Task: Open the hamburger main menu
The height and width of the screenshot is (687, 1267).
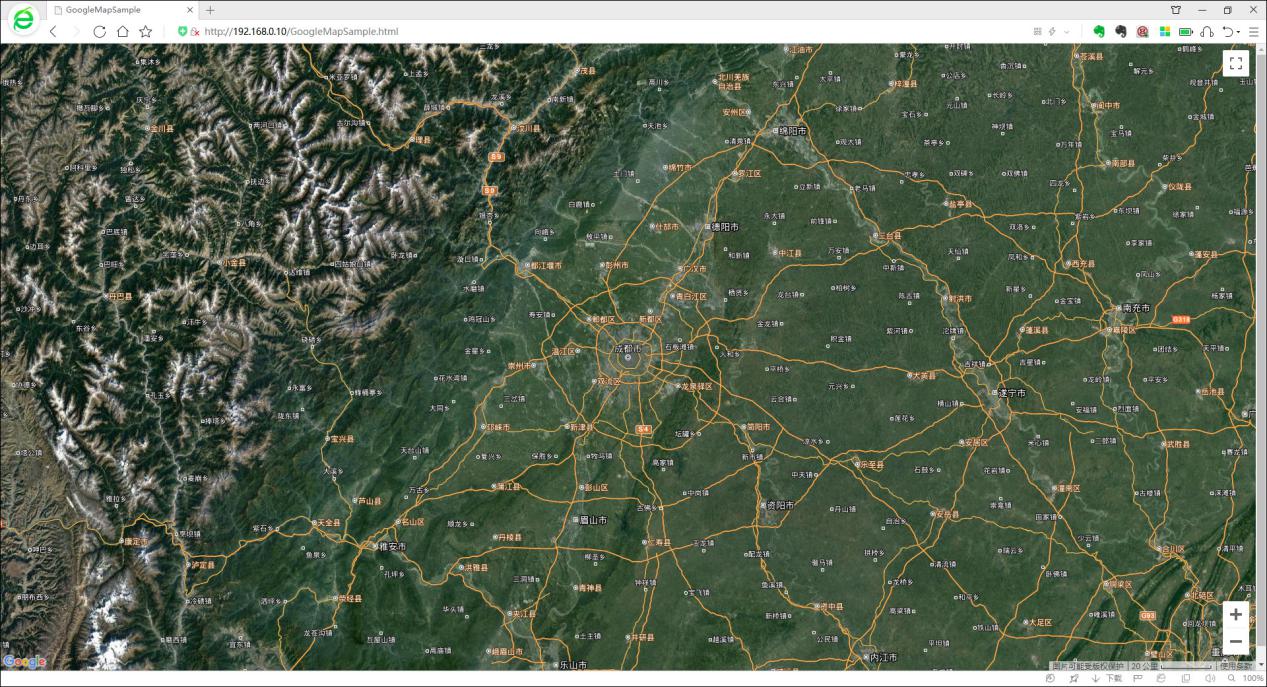Action: point(1252,31)
